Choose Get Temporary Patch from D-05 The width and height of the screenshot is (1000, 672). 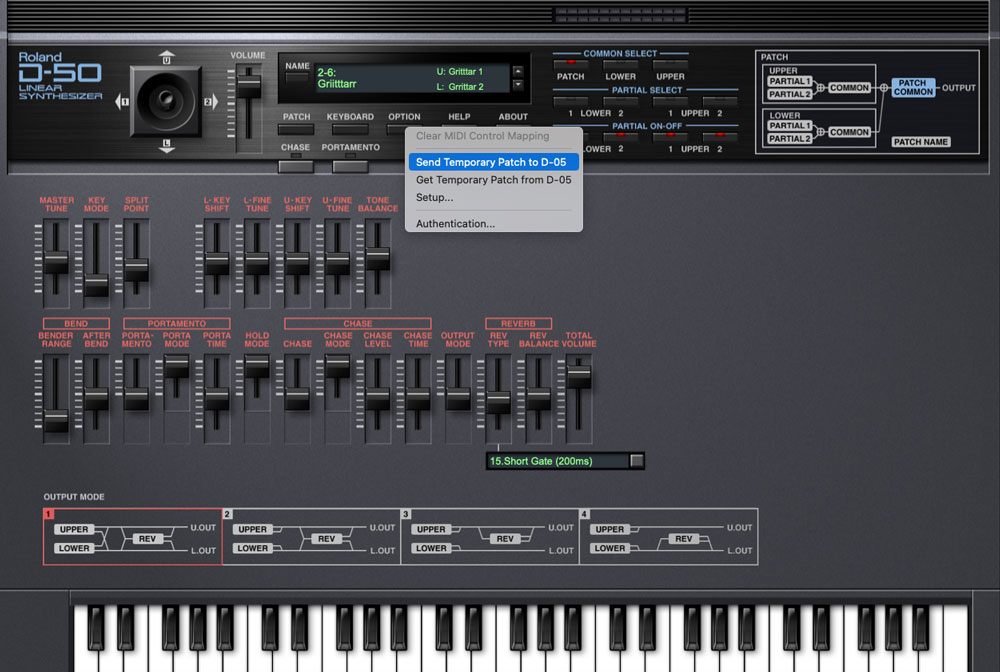[494, 180]
